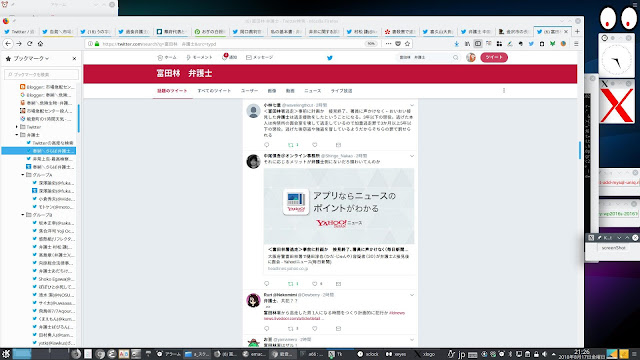This screenshot has height=360, width=640.
Task: Like the Ruri tweet with the heart icon
Action: (315, 329)
